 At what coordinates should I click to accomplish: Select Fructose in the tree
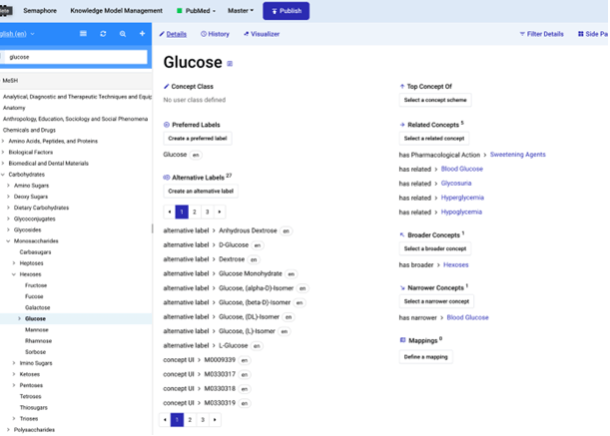click(x=36, y=285)
